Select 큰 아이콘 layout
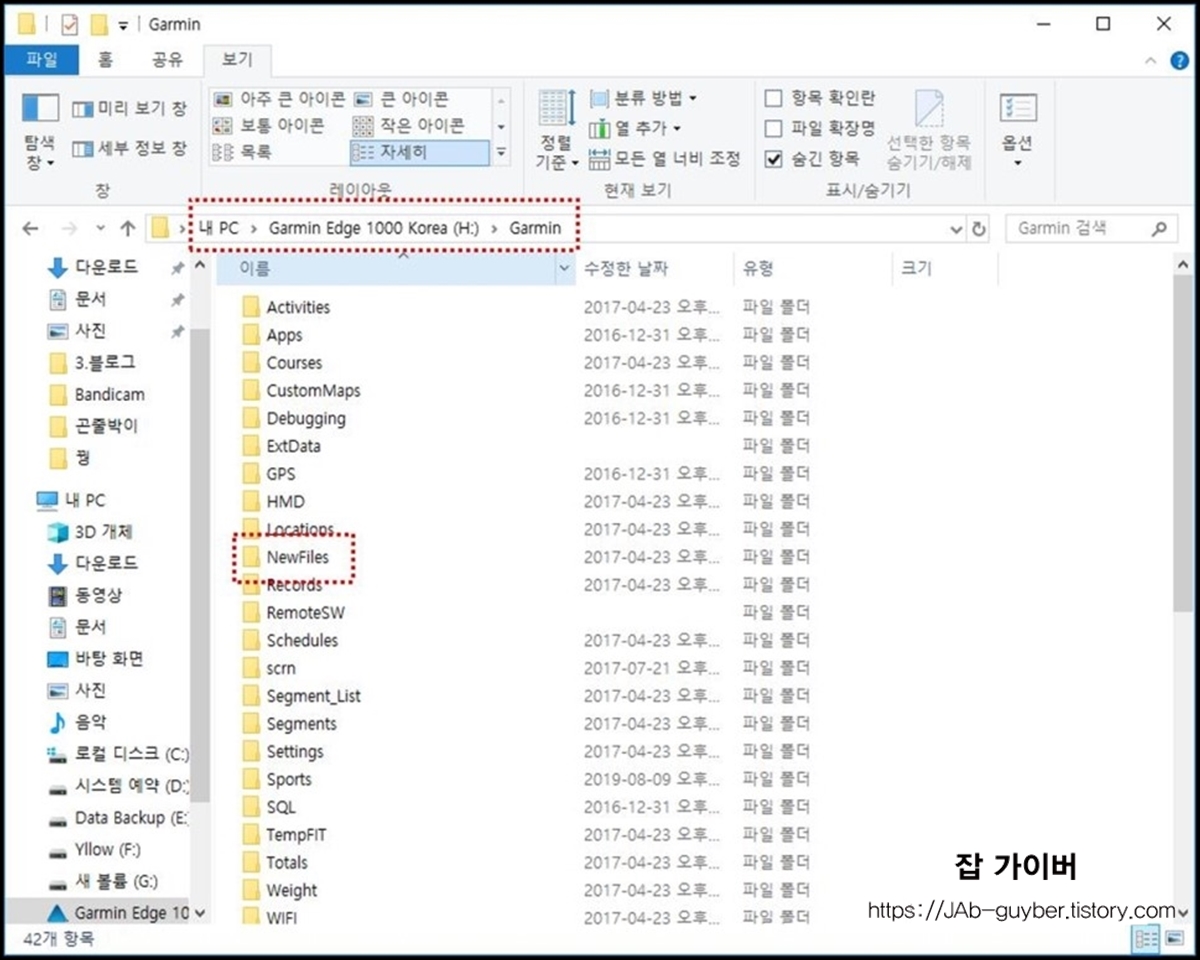Screen dimensions: 1200x960 (x=402, y=99)
